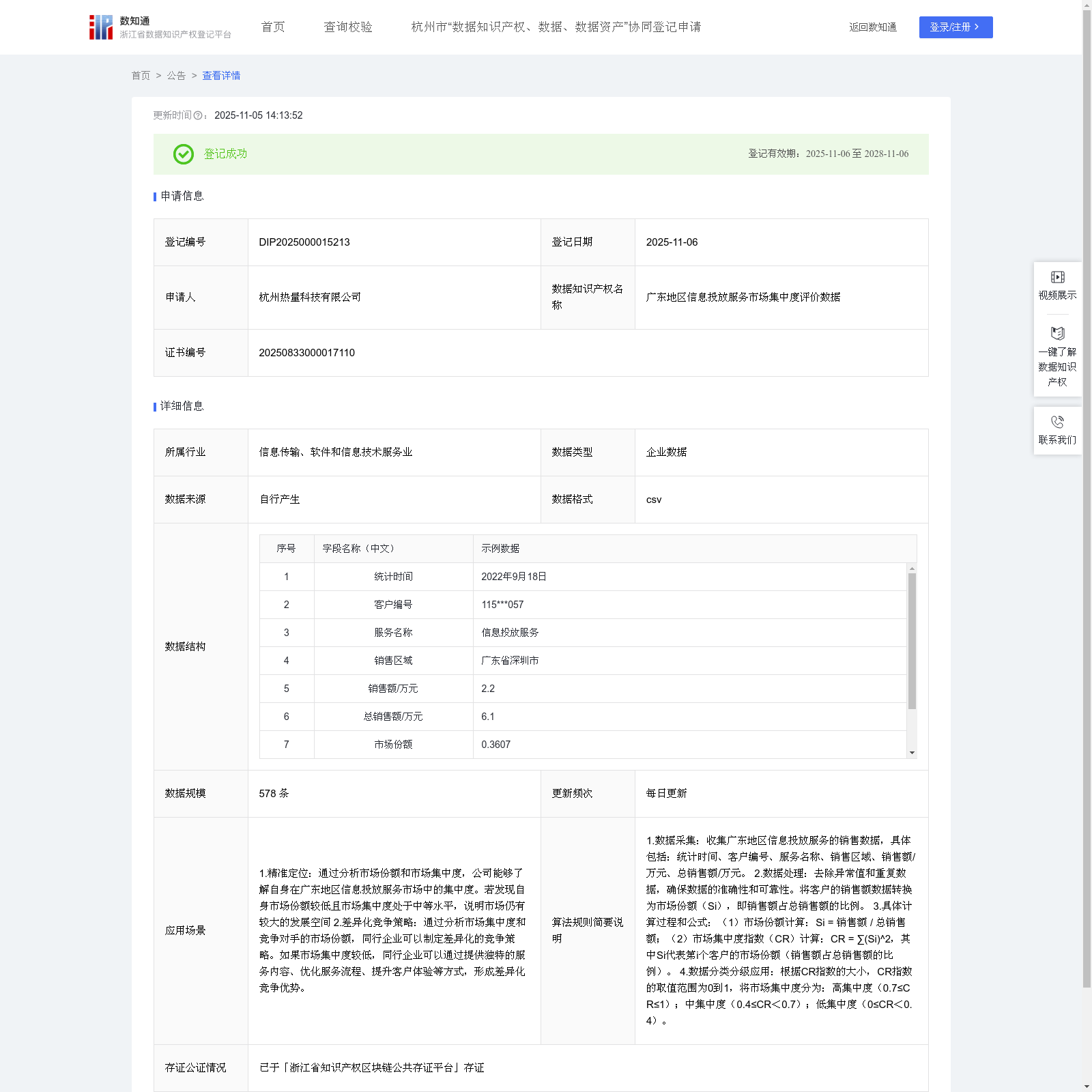Select registration number DIP2025000015213
Screen dimensions: 1092x1092
click(x=304, y=242)
